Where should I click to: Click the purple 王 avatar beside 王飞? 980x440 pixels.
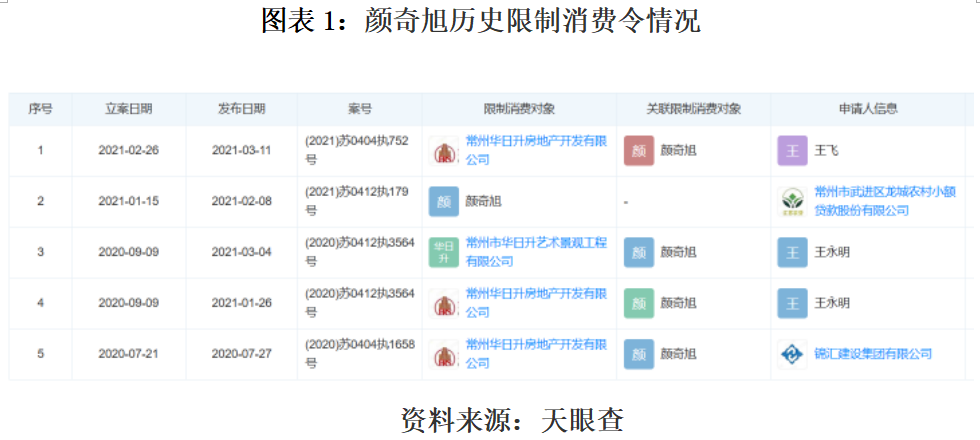point(792,151)
